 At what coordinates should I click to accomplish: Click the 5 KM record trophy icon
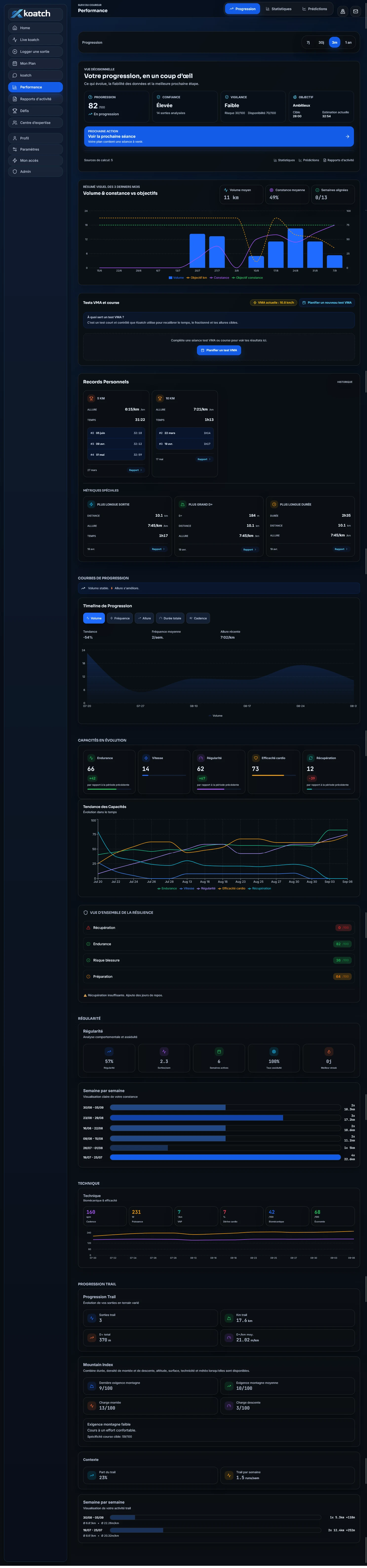pyautogui.click(x=91, y=398)
